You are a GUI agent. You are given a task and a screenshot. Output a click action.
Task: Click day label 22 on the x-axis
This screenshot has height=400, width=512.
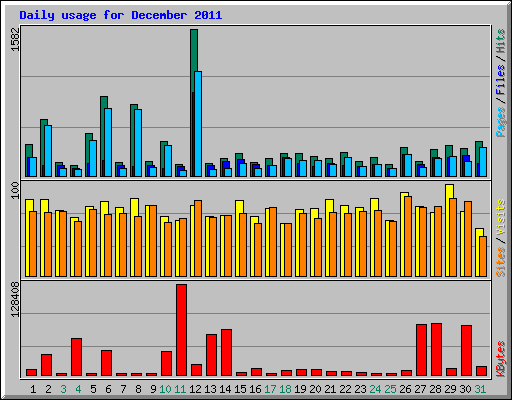[345, 389]
